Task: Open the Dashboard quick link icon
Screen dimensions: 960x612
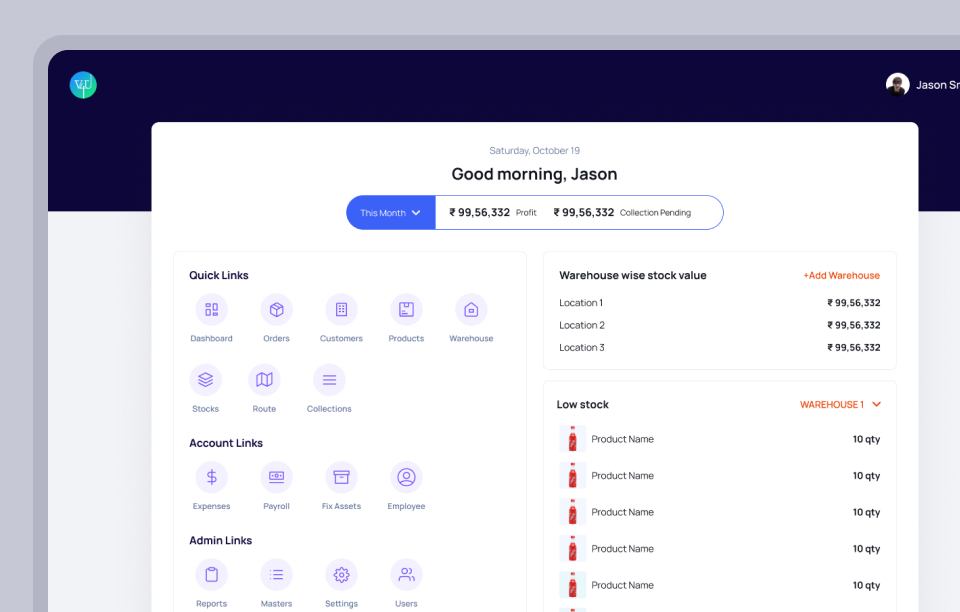Action: tap(211, 310)
